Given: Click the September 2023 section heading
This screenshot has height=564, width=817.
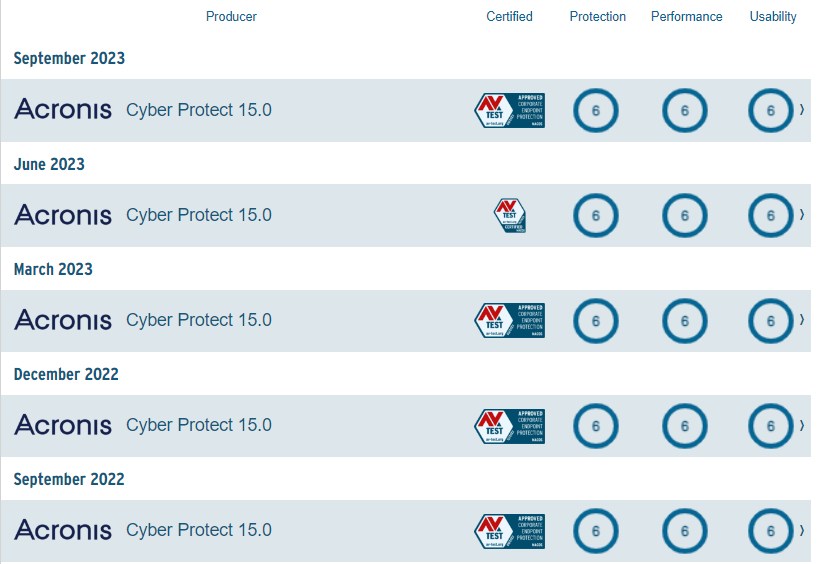Looking at the screenshot, I should click(x=69, y=58).
